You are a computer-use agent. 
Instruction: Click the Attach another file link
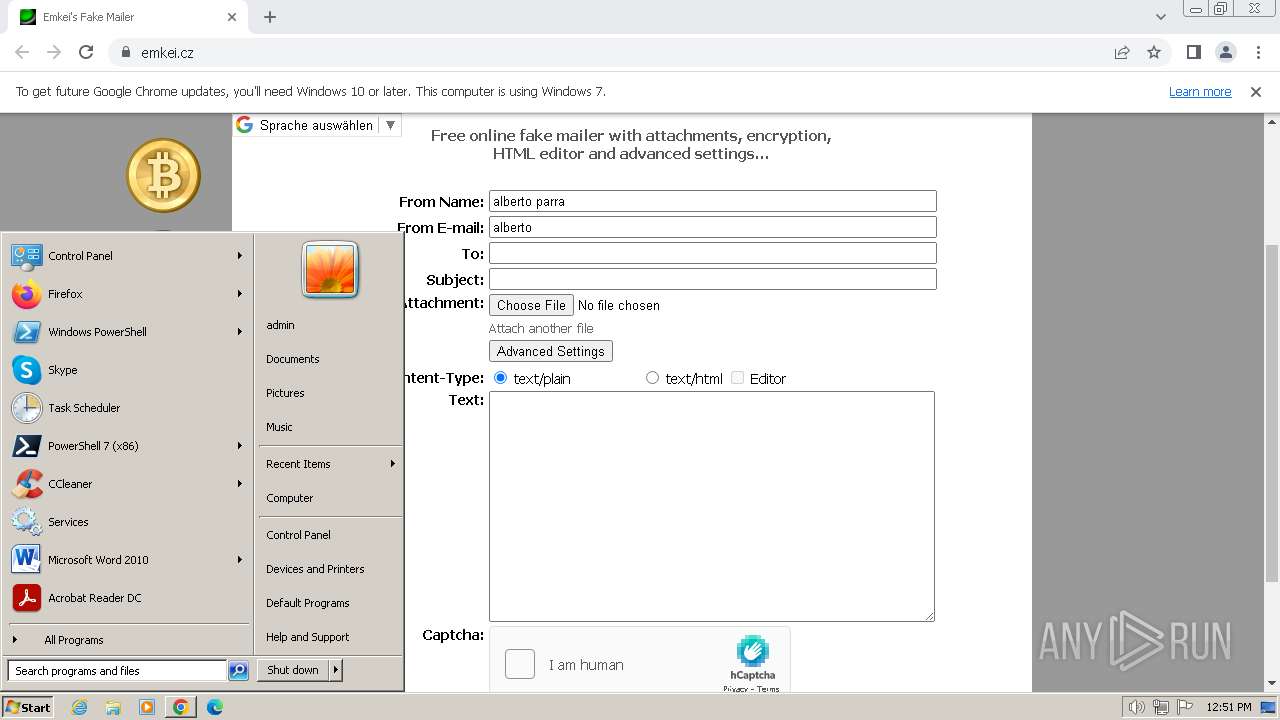(541, 328)
